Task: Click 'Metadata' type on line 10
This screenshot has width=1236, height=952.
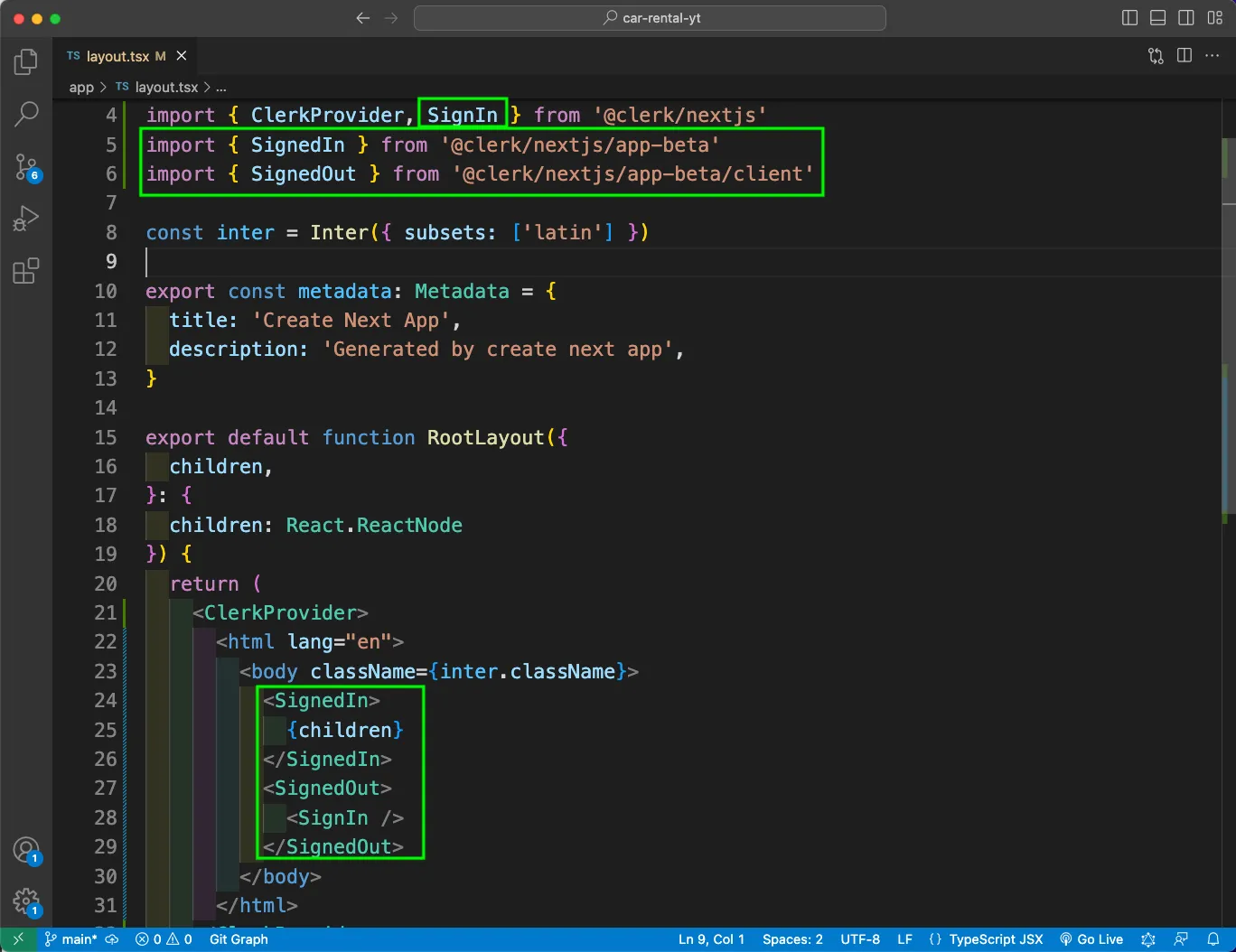Action: pyautogui.click(x=462, y=292)
